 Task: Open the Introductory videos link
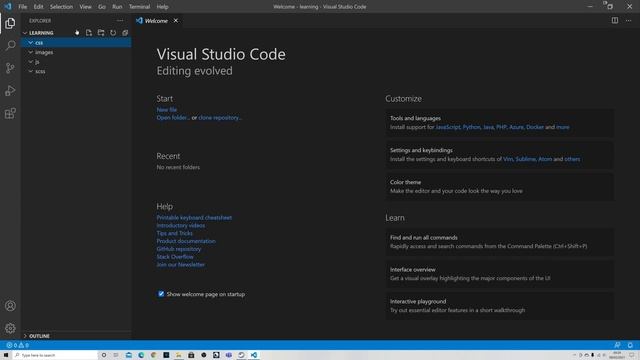click(x=181, y=225)
